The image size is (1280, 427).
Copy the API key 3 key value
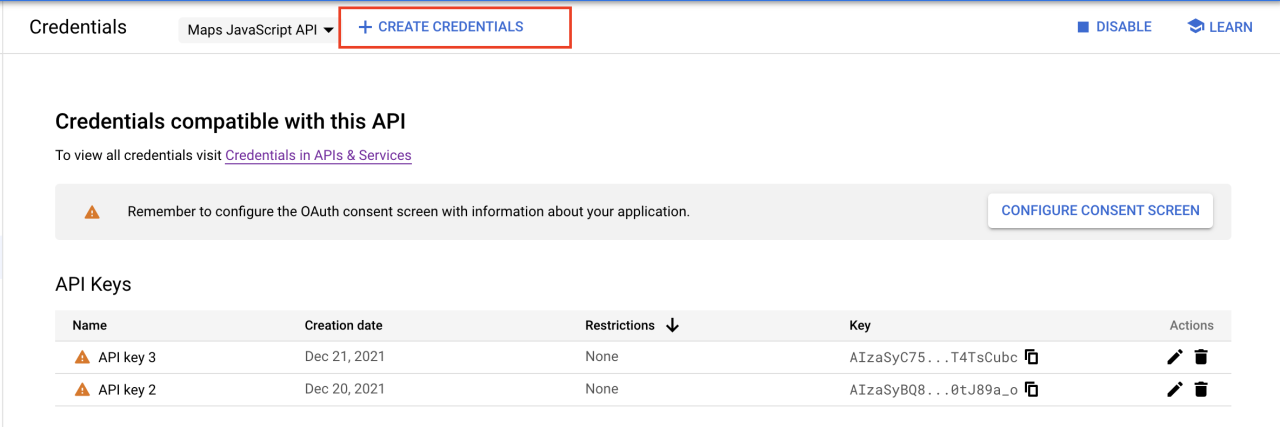click(1032, 357)
